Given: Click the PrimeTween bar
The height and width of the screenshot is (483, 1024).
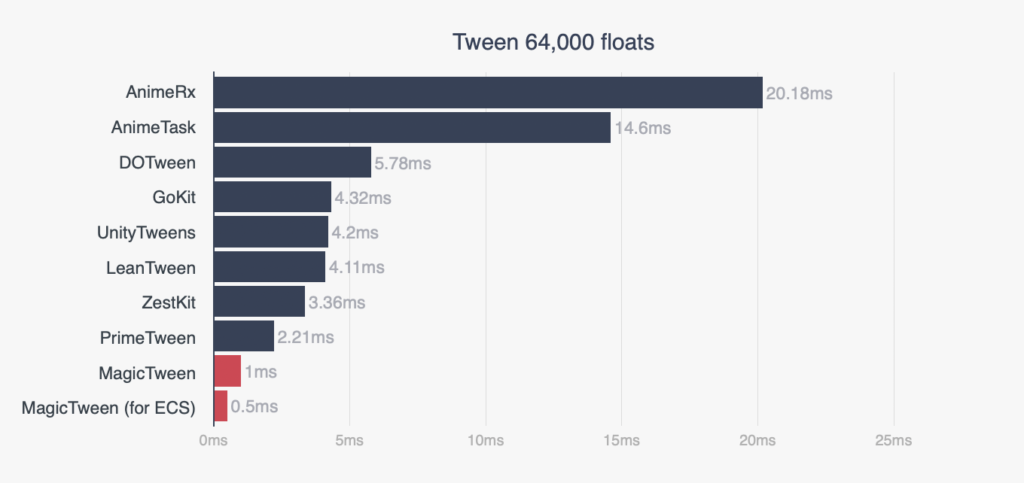Looking at the screenshot, I should click(243, 336).
